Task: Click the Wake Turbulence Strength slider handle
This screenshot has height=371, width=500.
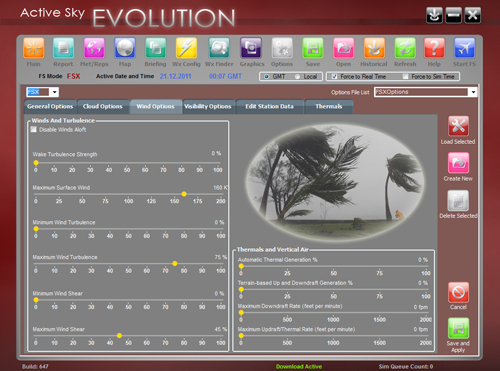Action: coord(36,163)
